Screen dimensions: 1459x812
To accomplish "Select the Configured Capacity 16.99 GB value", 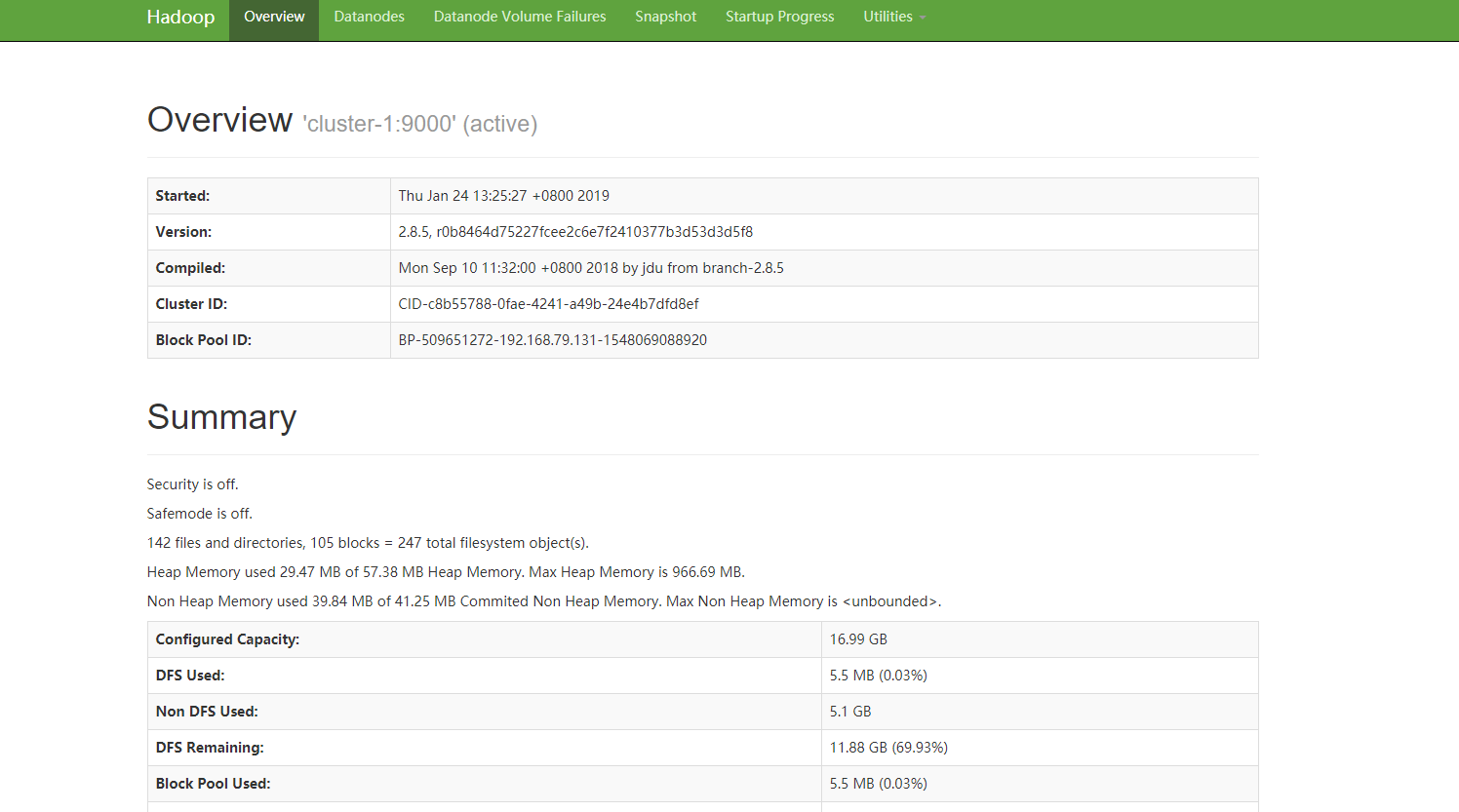I will (858, 639).
